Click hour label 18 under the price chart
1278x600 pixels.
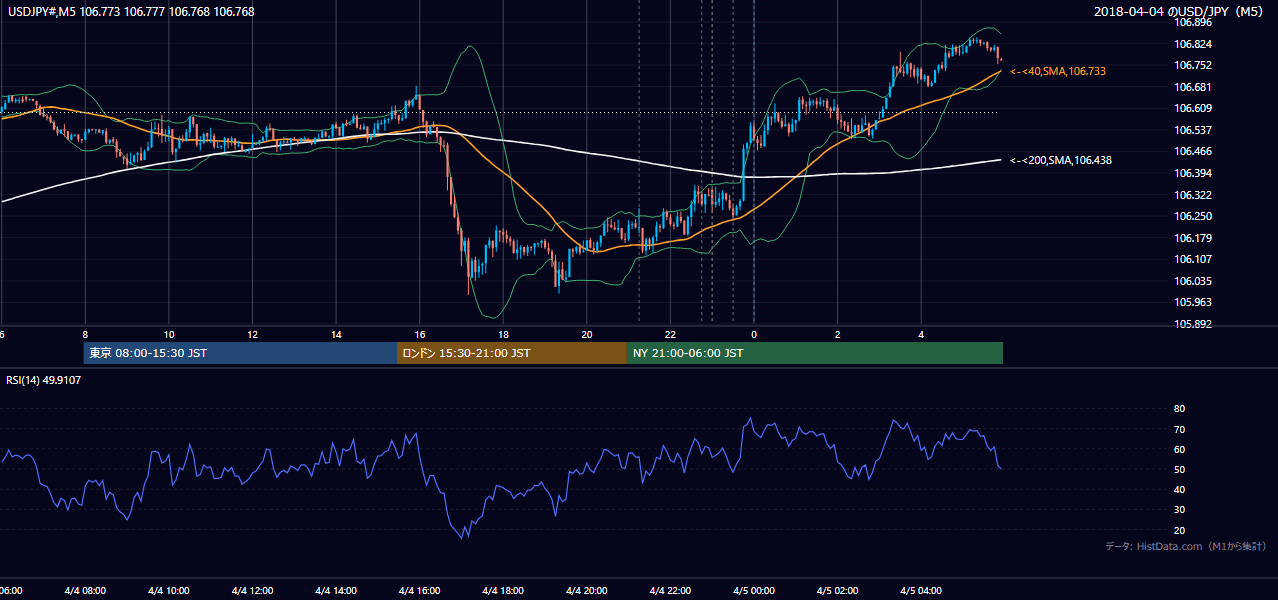(x=503, y=335)
